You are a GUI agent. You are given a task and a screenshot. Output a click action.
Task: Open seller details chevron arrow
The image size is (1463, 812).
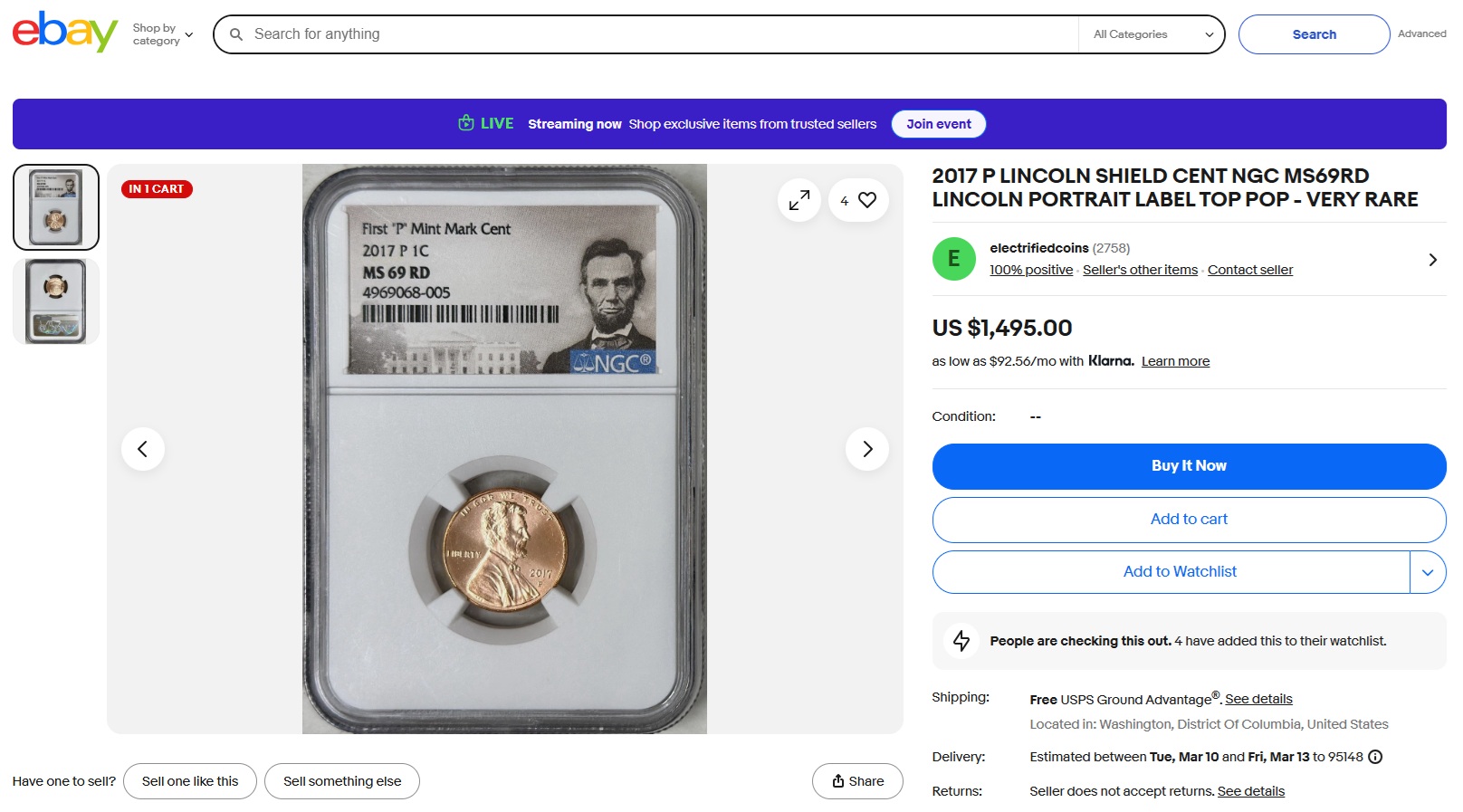(1432, 260)
